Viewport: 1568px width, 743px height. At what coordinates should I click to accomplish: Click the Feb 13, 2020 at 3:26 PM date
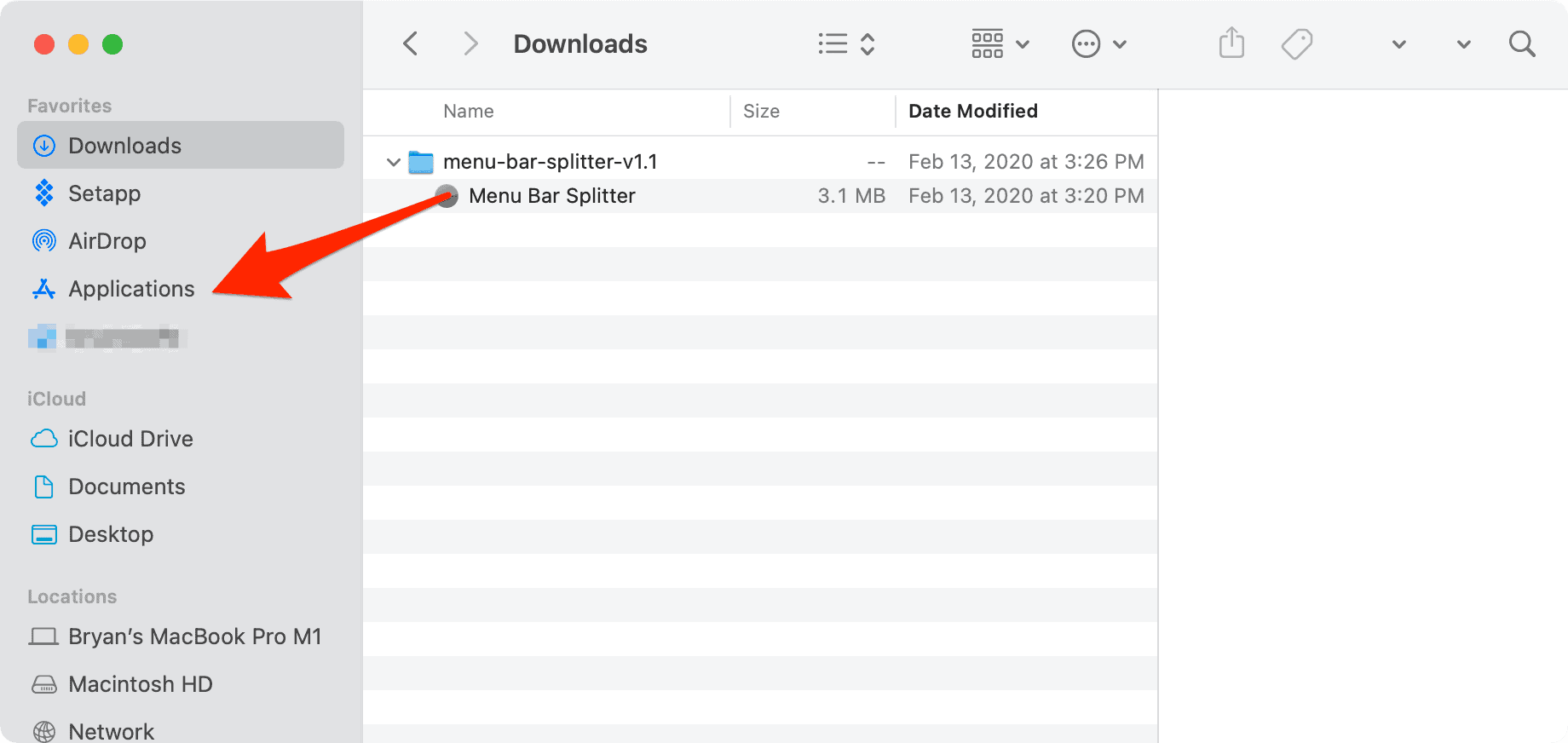1026,162
